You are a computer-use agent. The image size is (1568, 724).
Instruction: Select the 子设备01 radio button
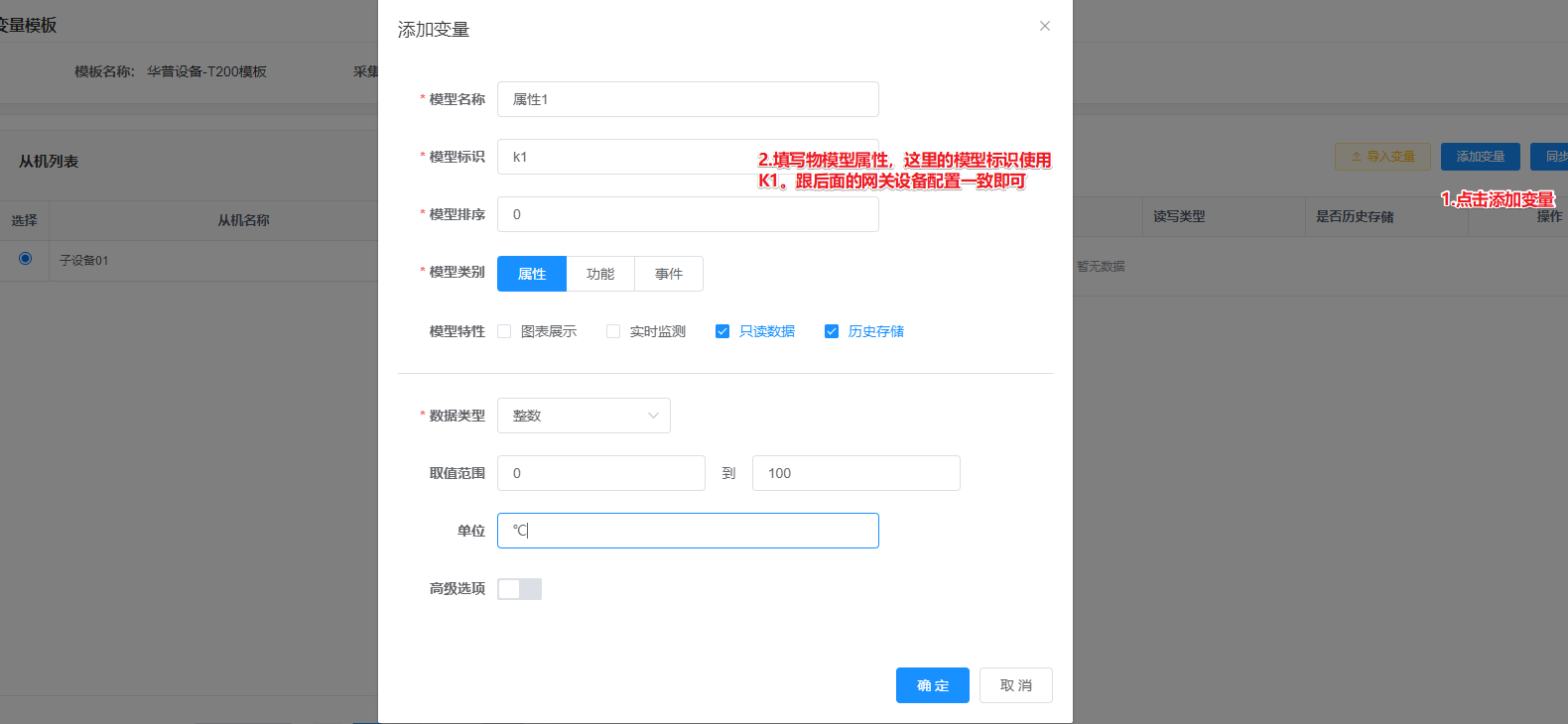(25, 259)
